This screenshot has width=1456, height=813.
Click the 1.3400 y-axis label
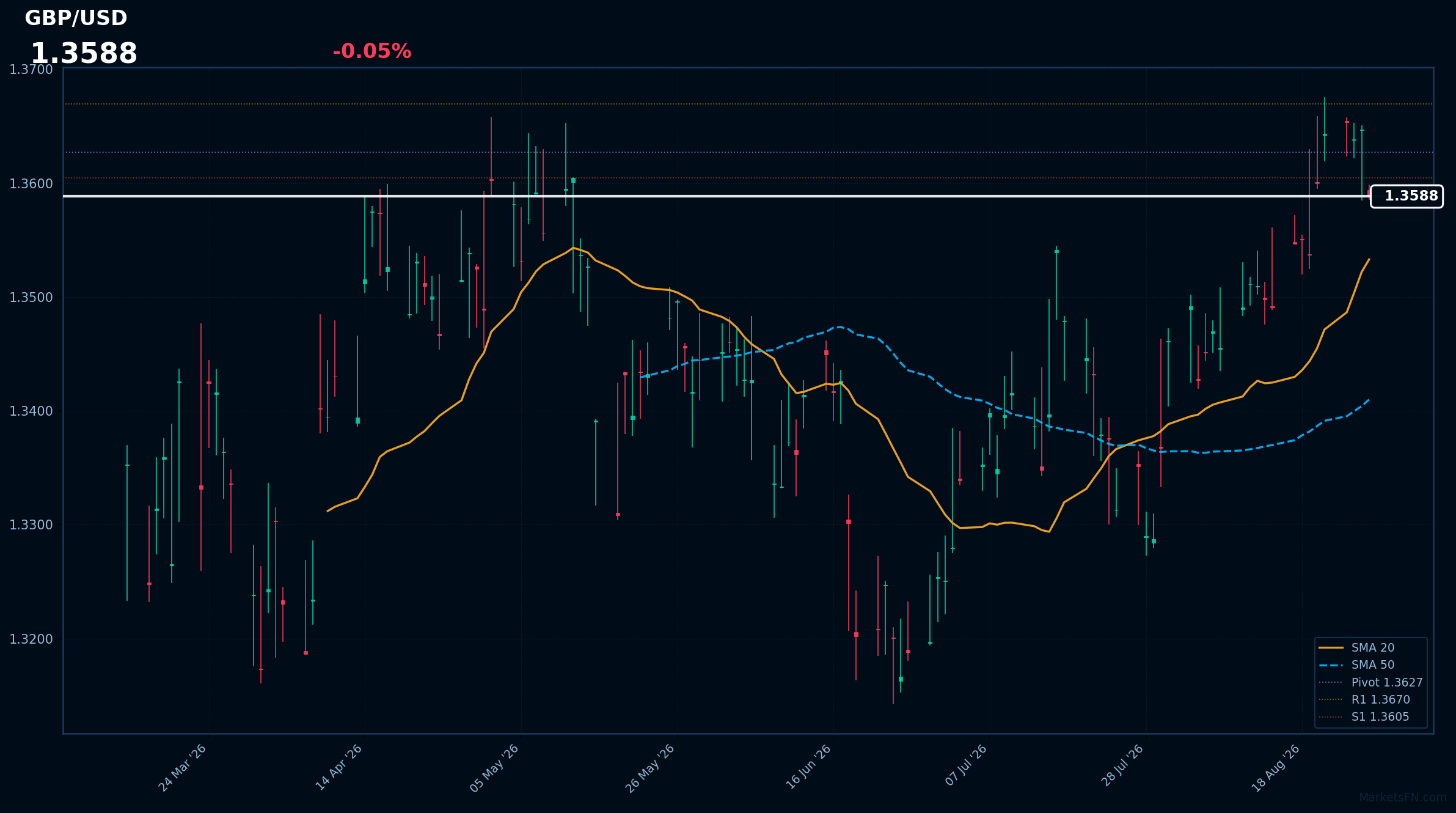point(31,411)
